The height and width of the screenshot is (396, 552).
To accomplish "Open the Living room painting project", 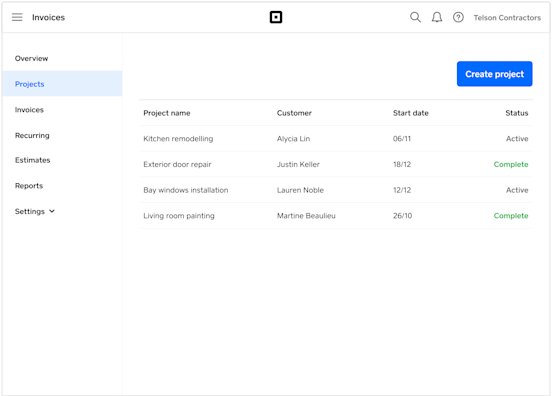I will 179,216.
